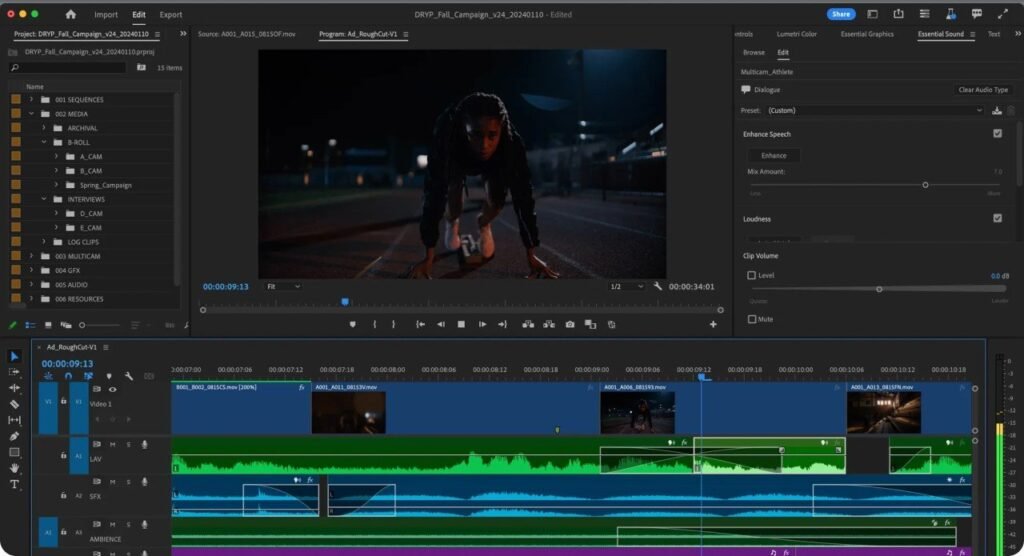Expand the ARCHIVAL bin
This screenshot has width=1024, height=556.
pyautogui.click(x=44, y=128)
